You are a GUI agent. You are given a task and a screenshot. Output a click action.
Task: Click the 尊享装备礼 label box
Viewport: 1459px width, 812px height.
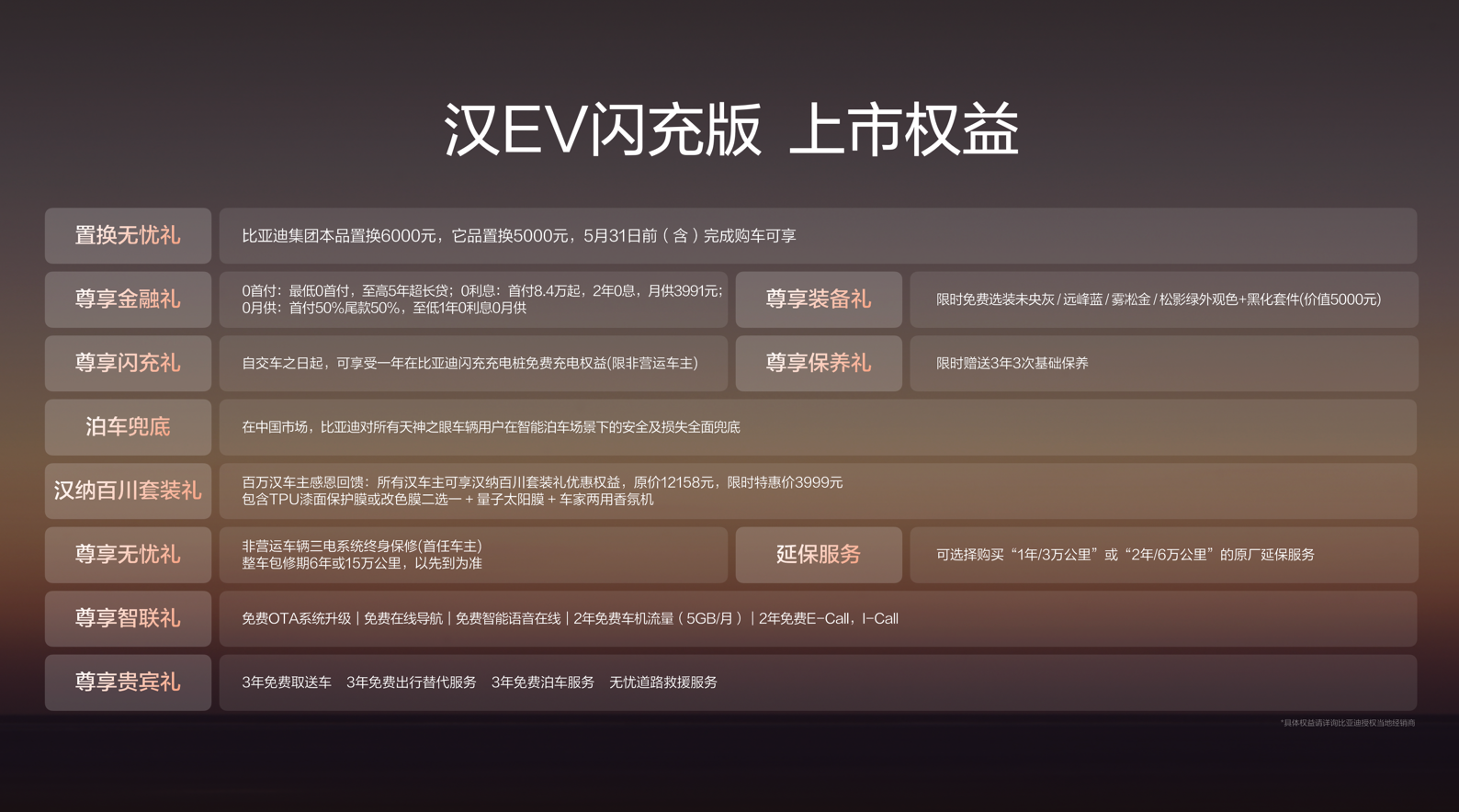click(x=818, y=299)
